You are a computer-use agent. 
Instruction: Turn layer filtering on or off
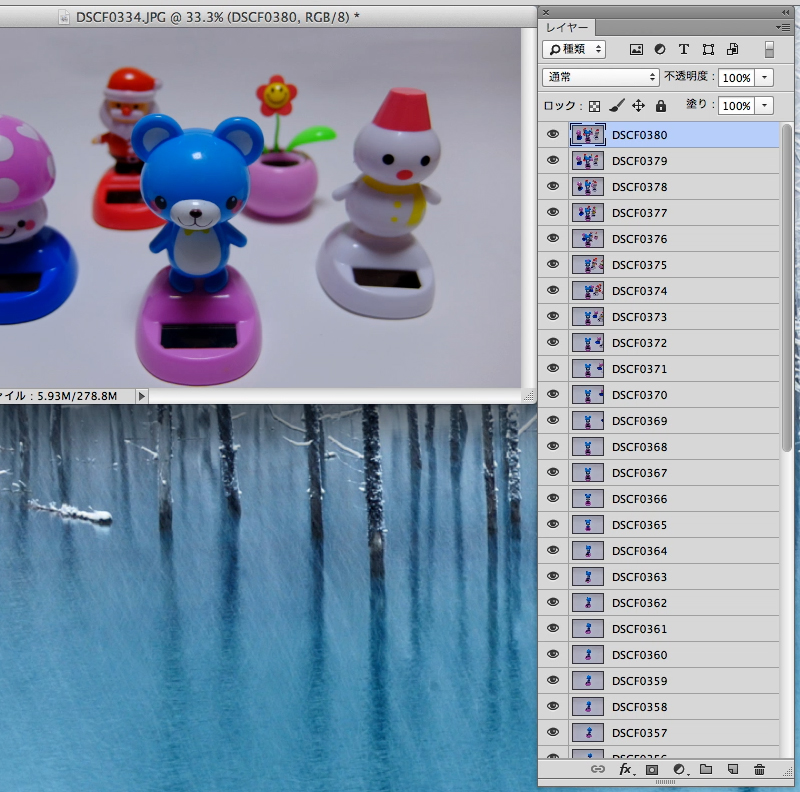[769, 49]
